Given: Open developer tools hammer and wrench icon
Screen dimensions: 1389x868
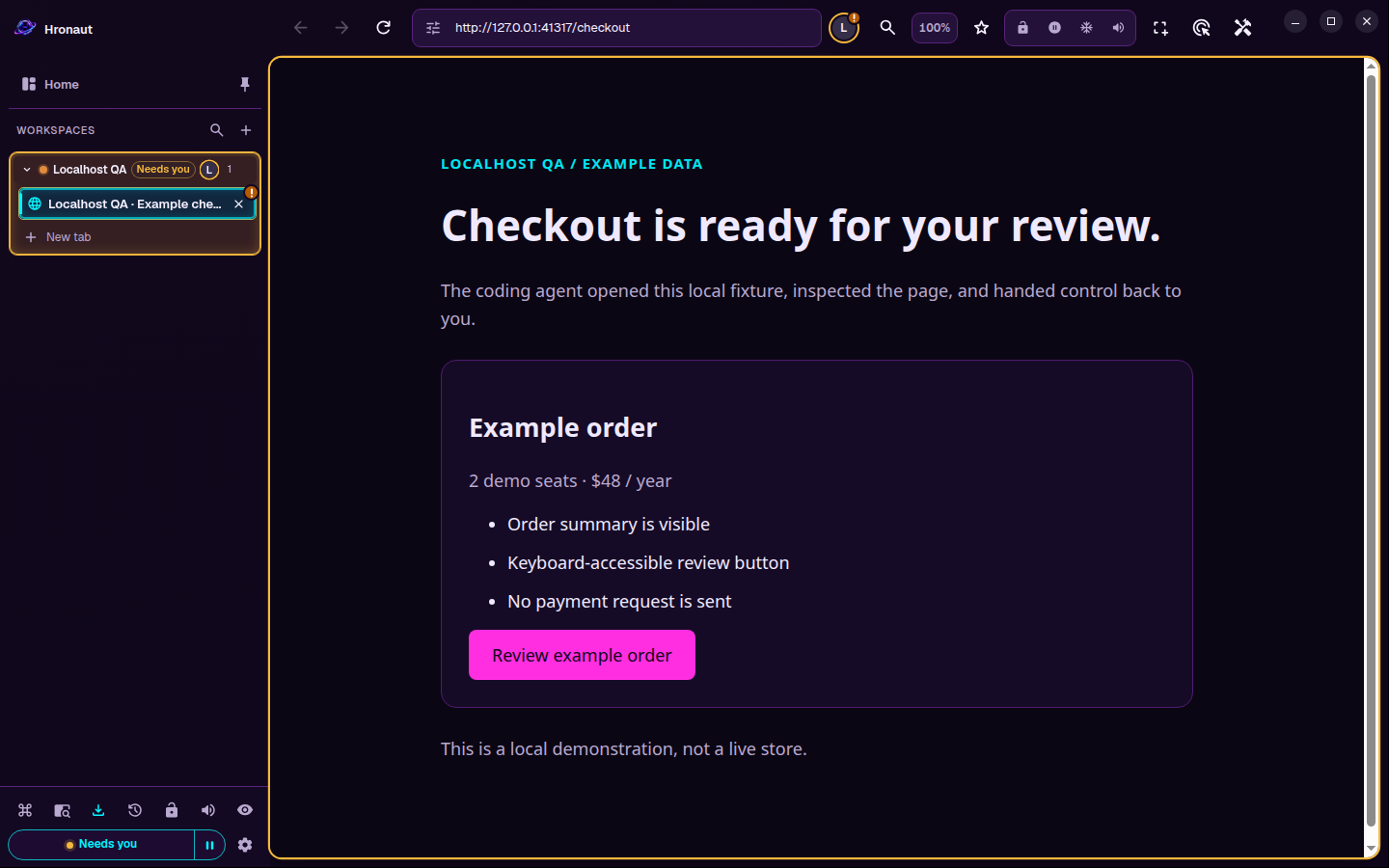Looking at the screenshot, I should coord(1242,28).
